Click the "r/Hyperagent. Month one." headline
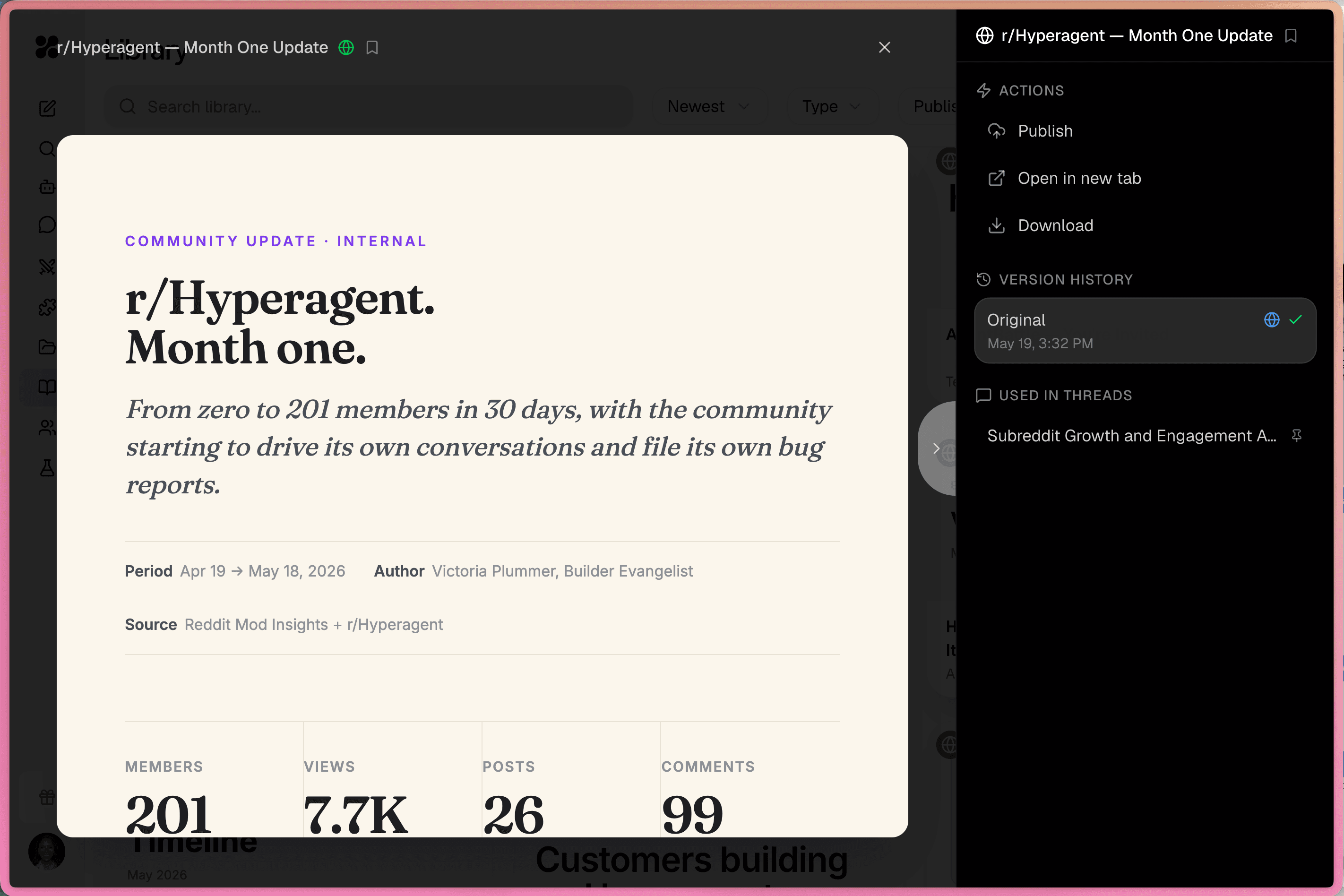The image size is (1344, 896). coord(280,323)
